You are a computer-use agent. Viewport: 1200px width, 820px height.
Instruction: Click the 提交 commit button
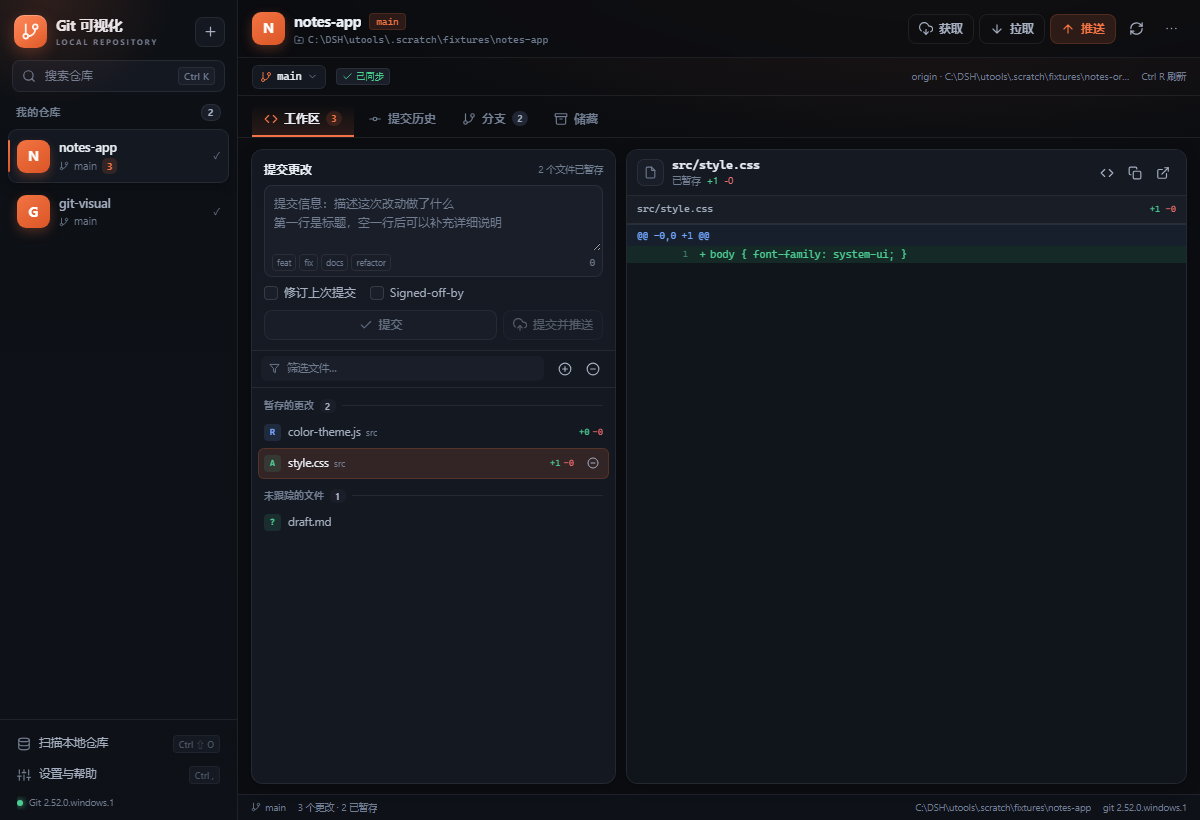click(380, 325)
